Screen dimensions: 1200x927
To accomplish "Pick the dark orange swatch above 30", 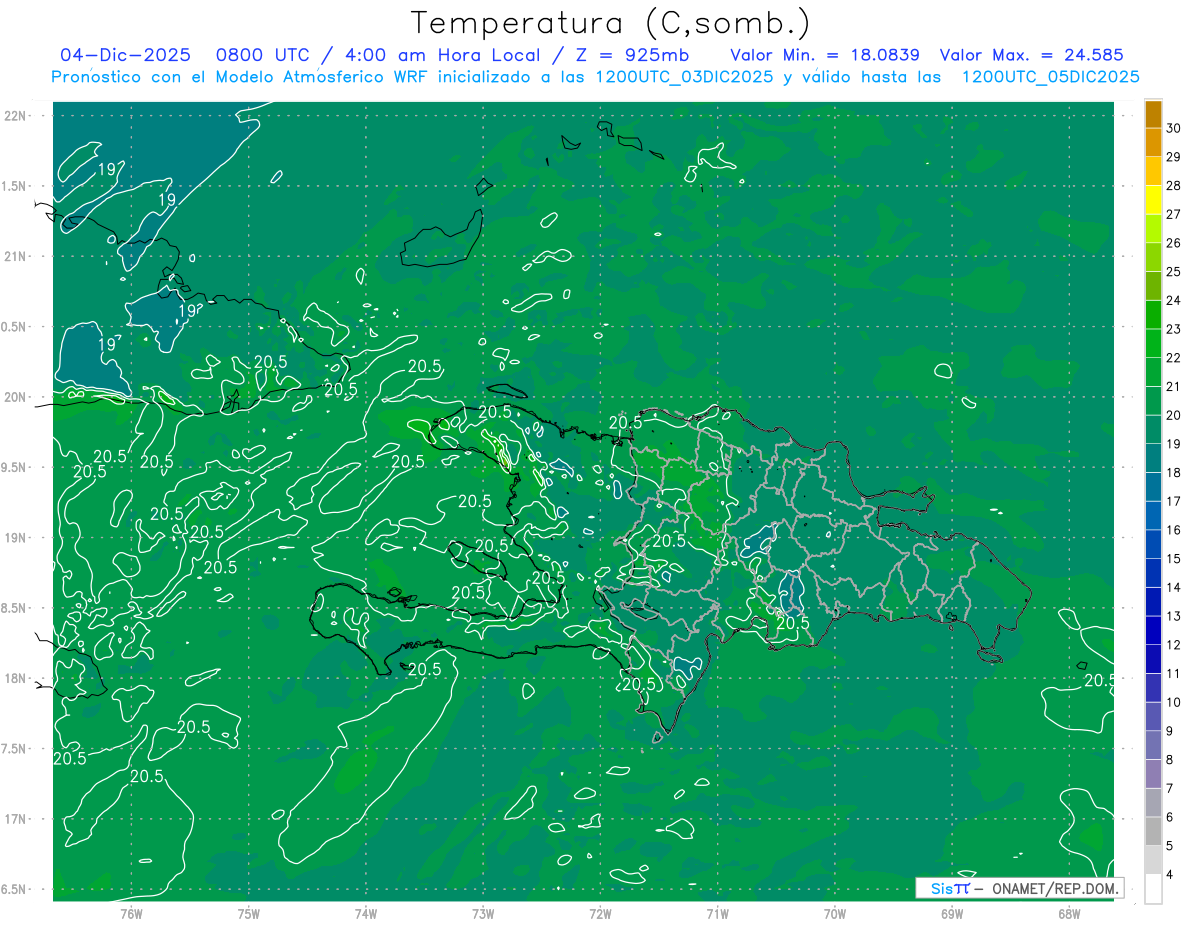I will (1153, 114).
